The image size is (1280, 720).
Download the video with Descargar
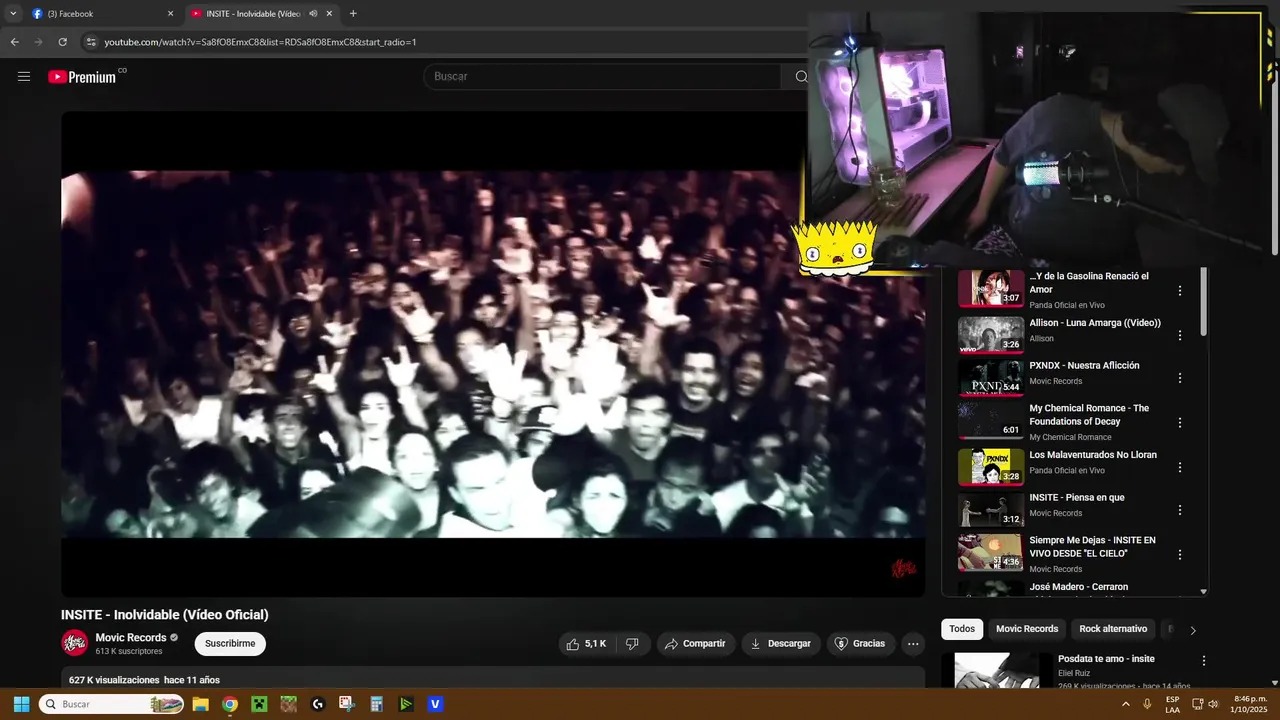(x=781, y=644)
